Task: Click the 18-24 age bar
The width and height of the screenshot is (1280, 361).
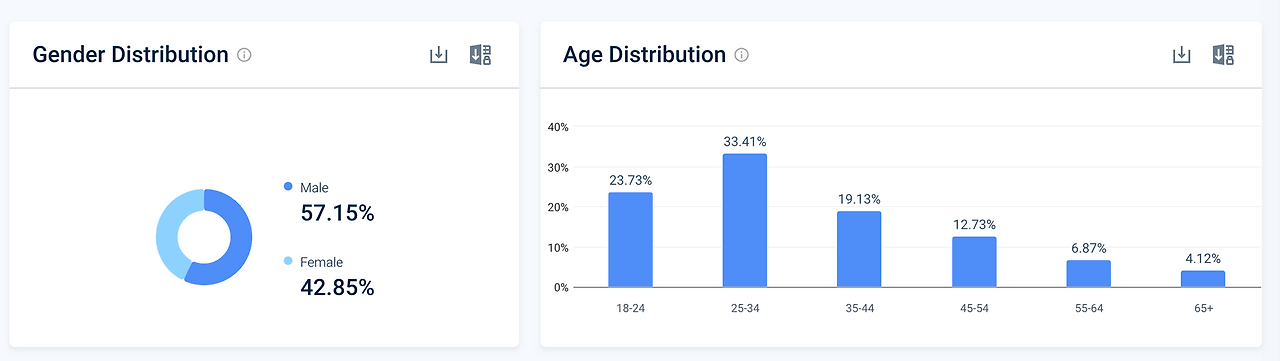Action: [x=630, y=240]
